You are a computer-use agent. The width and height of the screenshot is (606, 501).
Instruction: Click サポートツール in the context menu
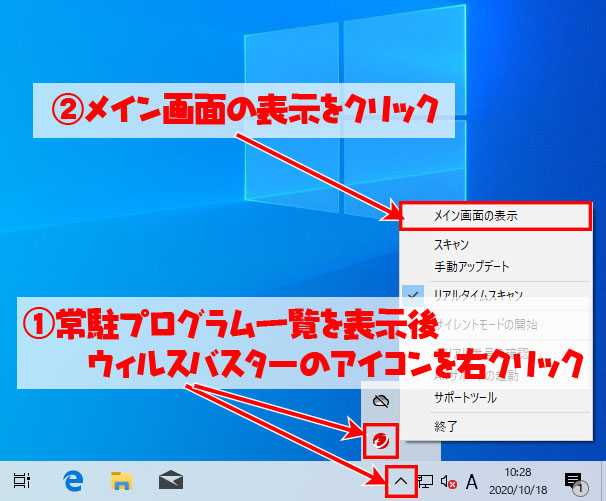tap(495, 397)
